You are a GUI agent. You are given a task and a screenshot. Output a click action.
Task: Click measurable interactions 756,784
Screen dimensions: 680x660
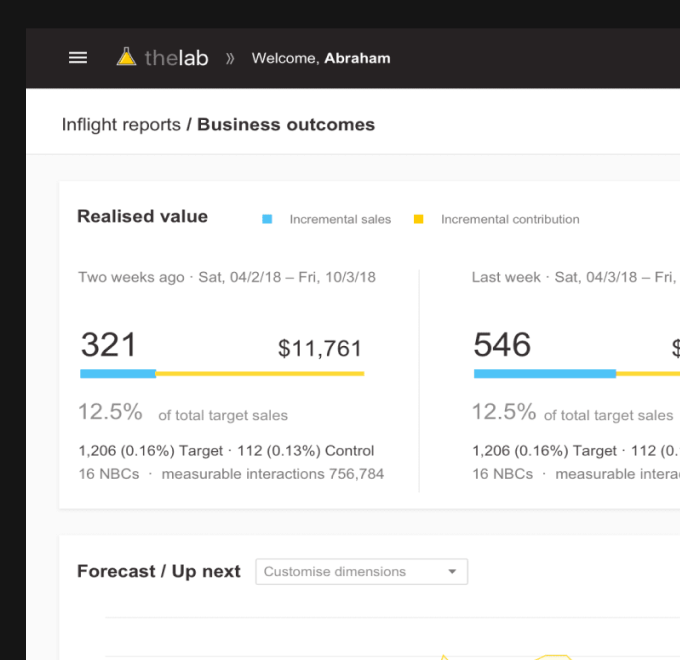coord(273,474)
